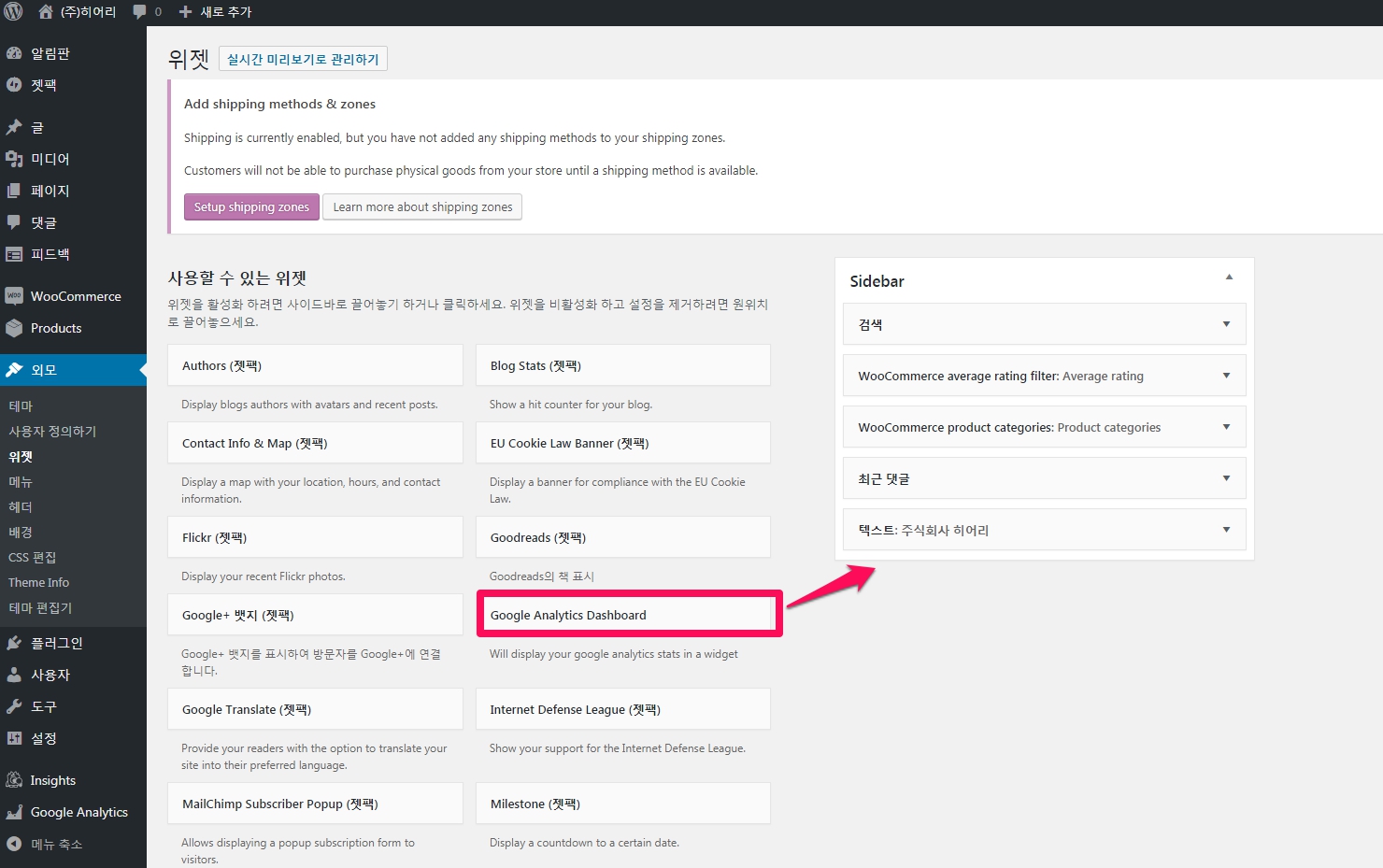Viewport: 1383px width, 868px height.
Task: Click the WooCommerce icon in sidebar
Action: (x=14, y=296)
